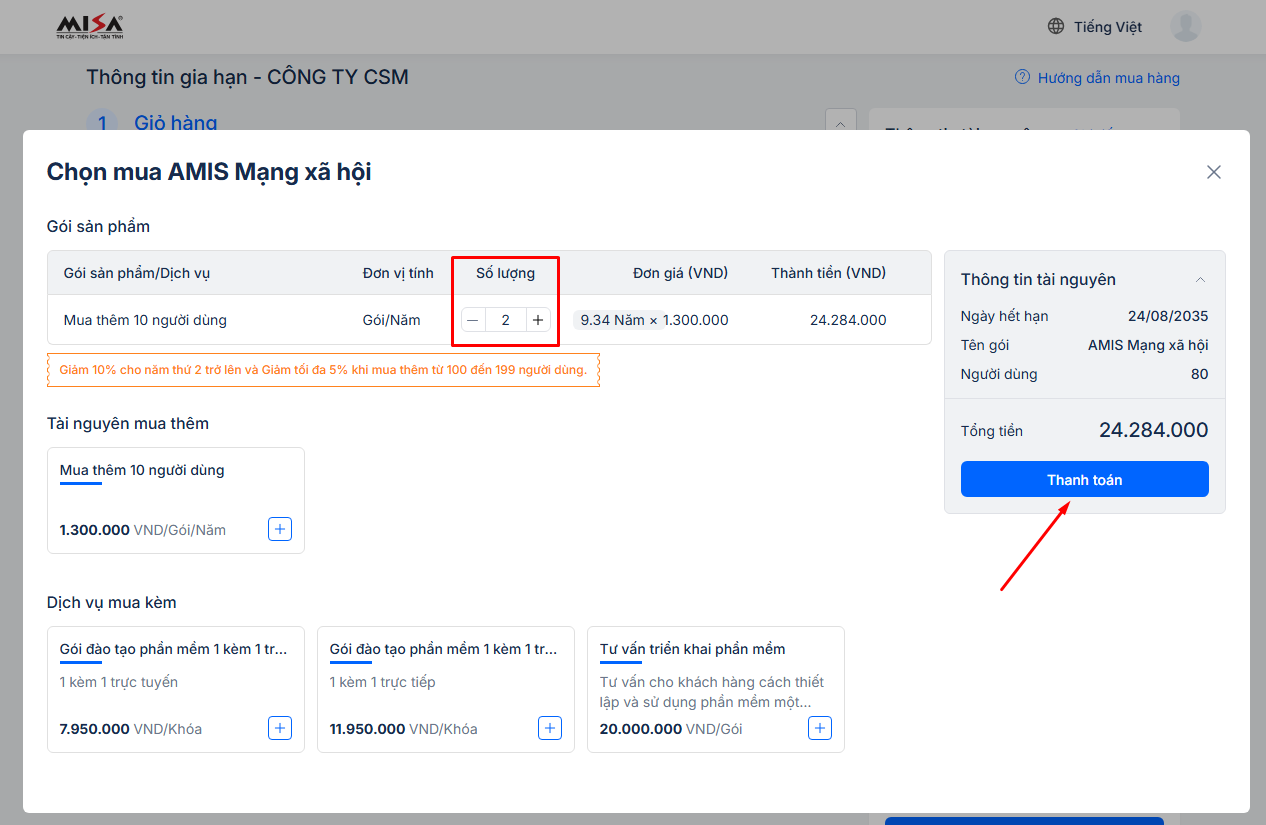Collapse the Giỏ hàng section chevron behind dialog
The width and height of the screenshot is (1266, 825).
coord(840,123)
